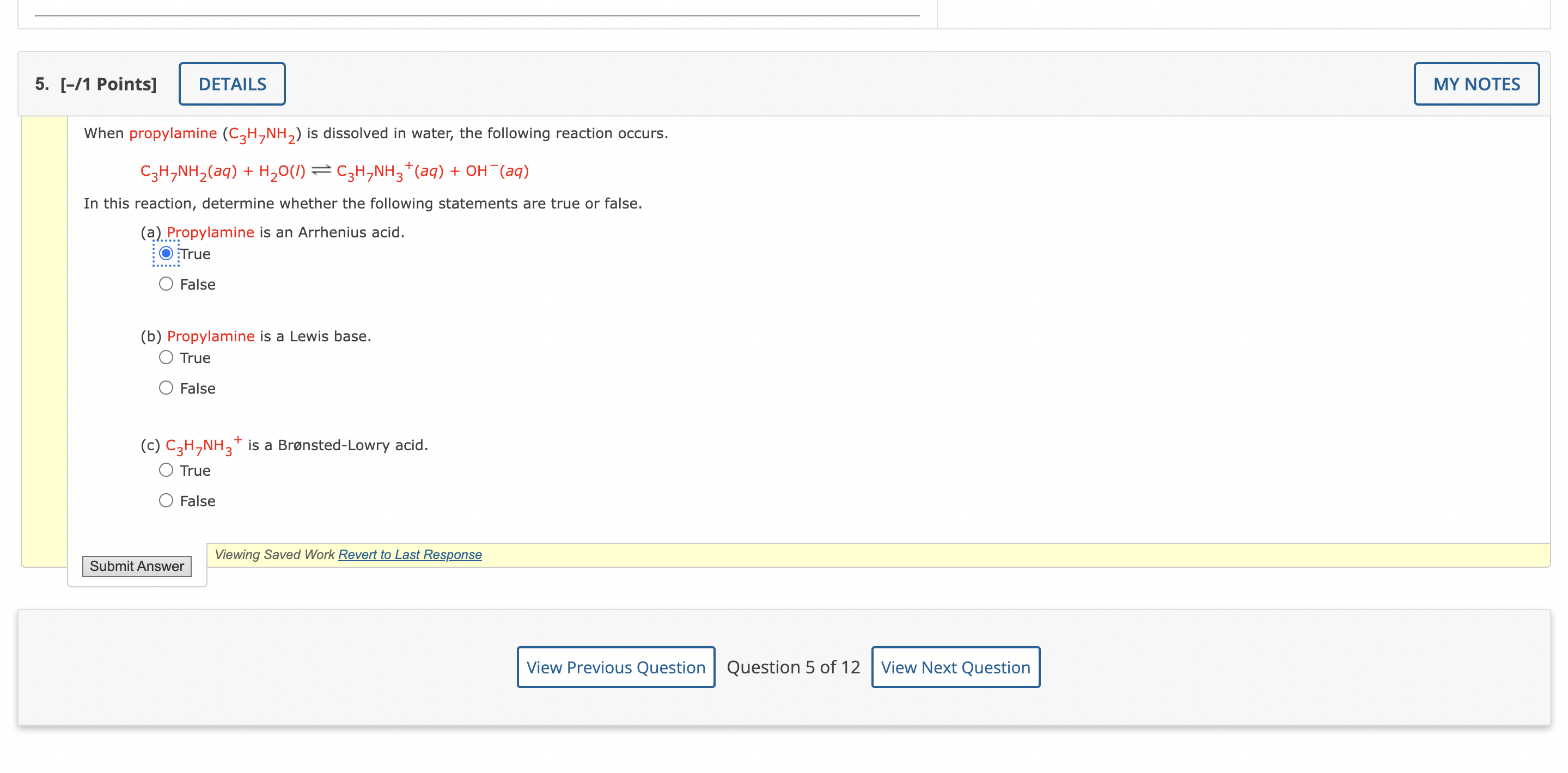The height and width of the screenshot is (773, 1568).
Task: Click the 'Question 5 of 12' indicator
Action: pyautogui.click(x=792, y=666)
